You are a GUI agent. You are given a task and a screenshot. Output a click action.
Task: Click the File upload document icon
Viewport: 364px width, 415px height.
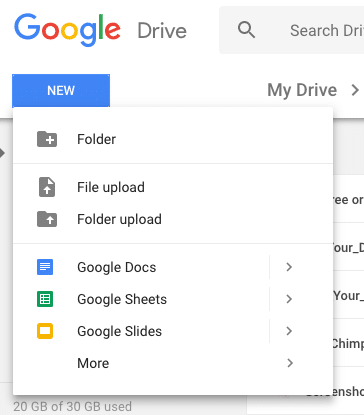47,187
